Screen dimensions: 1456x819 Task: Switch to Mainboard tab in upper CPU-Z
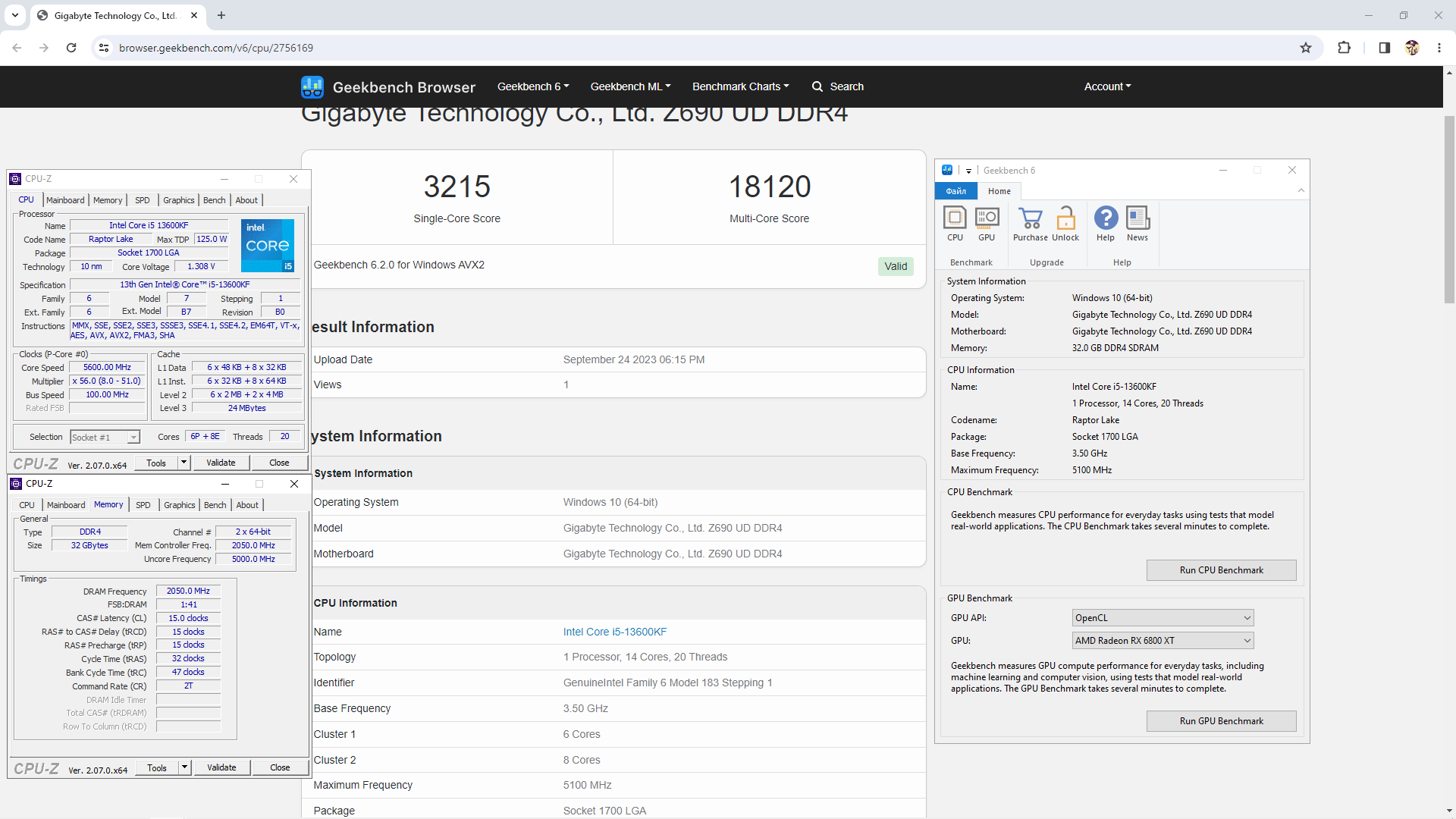[65, 200]
